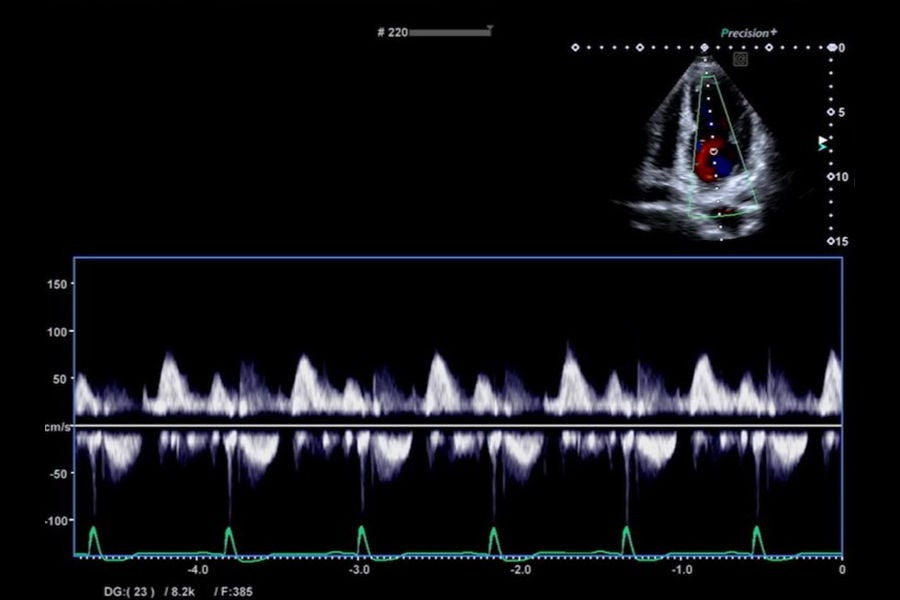Click the leftmost diamond on top ruler
This screenshot has height=600, width=900.
(x=575, y=48)
